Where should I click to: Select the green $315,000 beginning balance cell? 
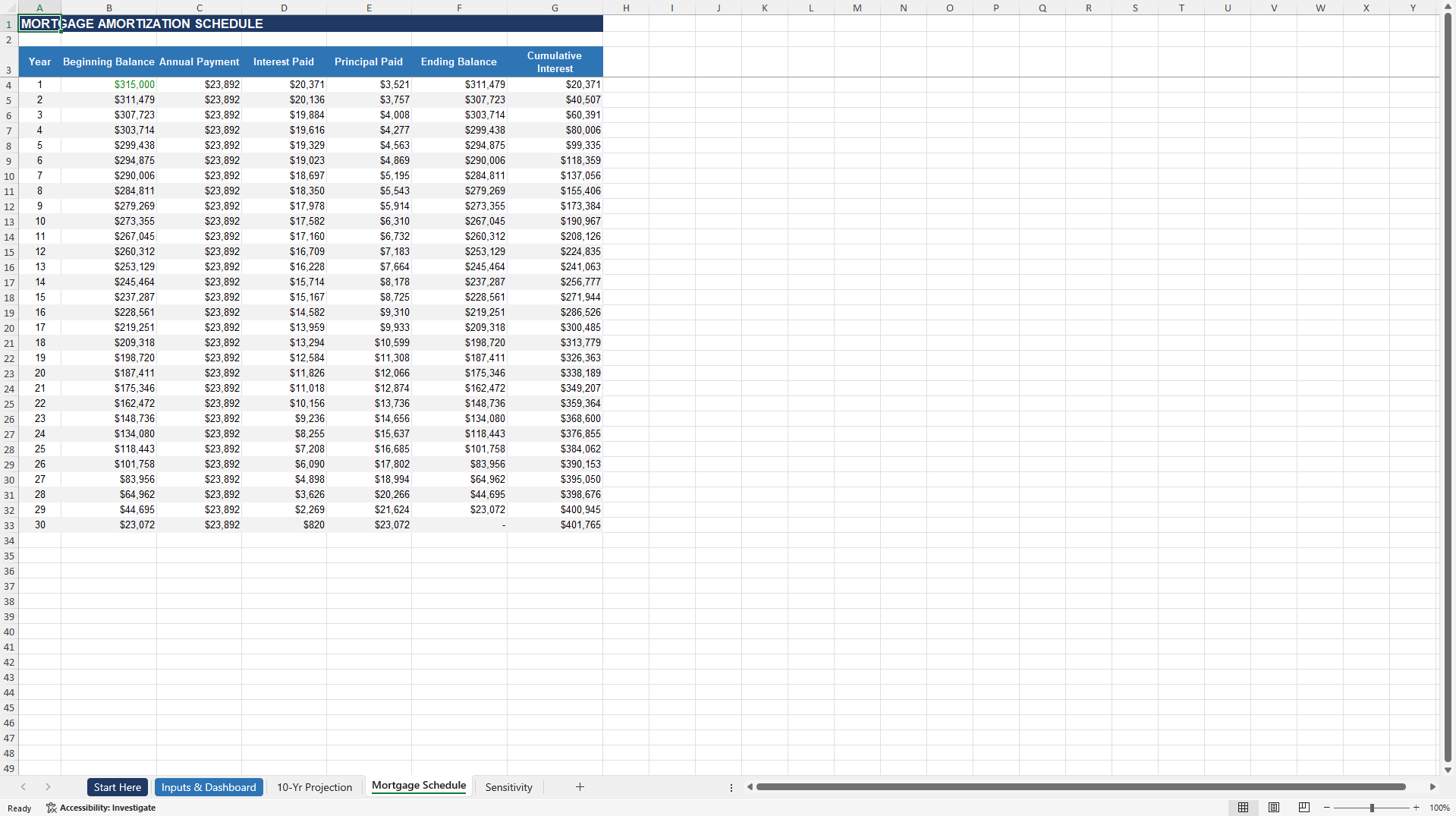[x=109, y=84]
